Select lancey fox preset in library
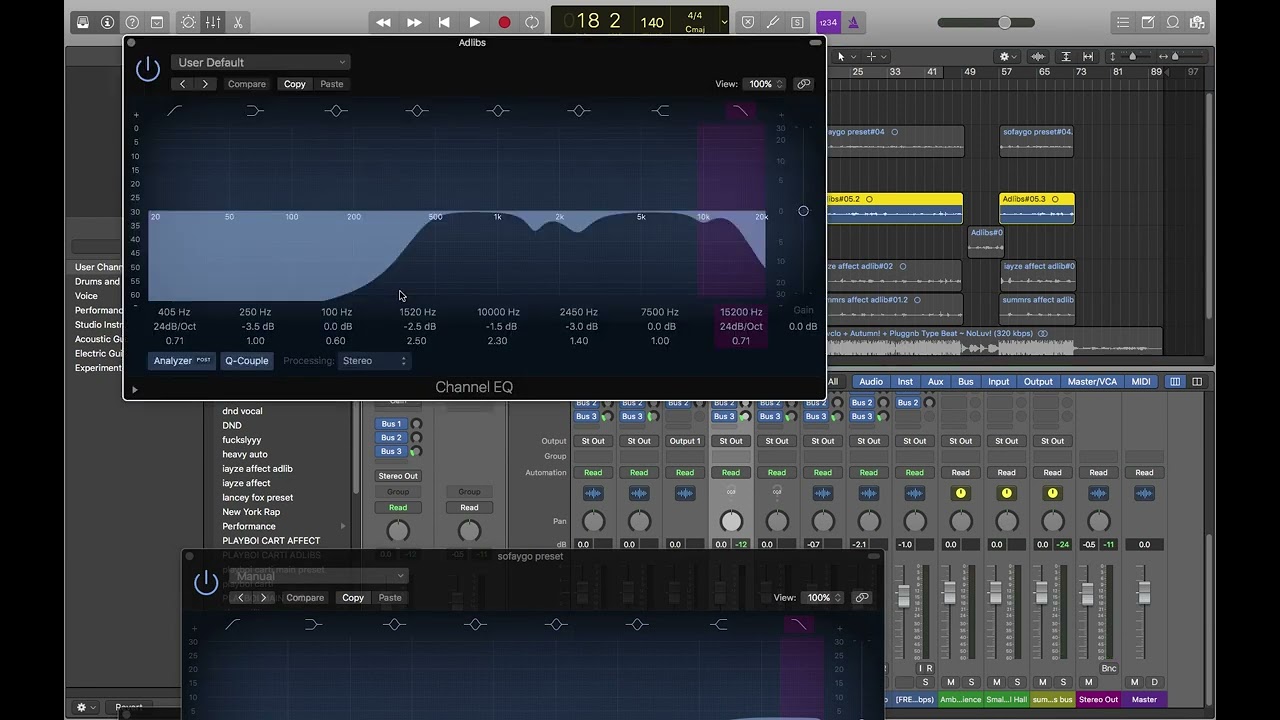 click(x=258, y=497)
